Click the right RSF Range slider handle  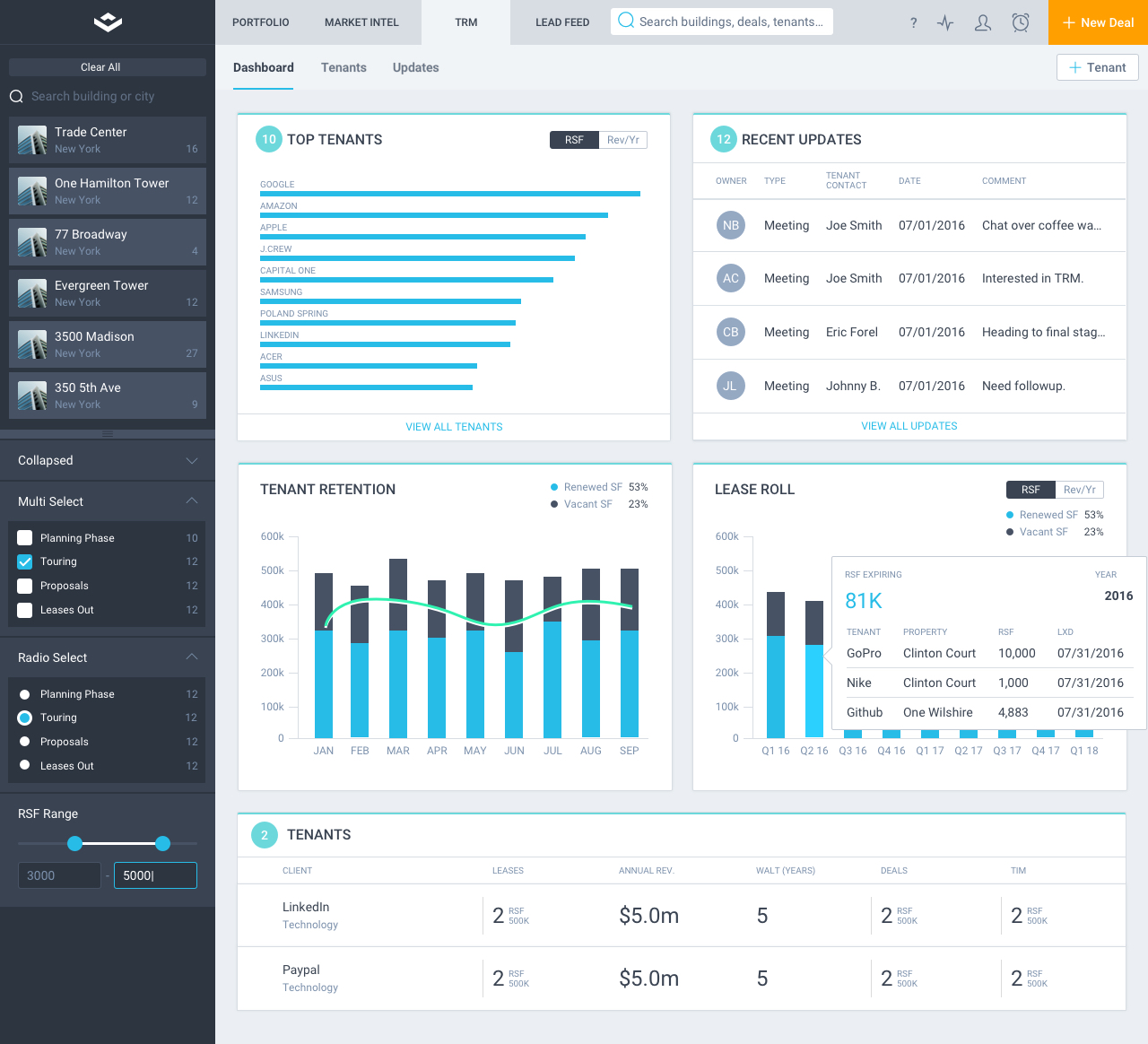(162, 843)
